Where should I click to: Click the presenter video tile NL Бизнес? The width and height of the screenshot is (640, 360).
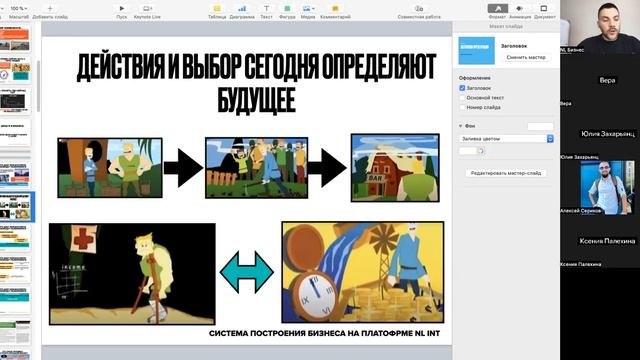click(x=600, y=27)
